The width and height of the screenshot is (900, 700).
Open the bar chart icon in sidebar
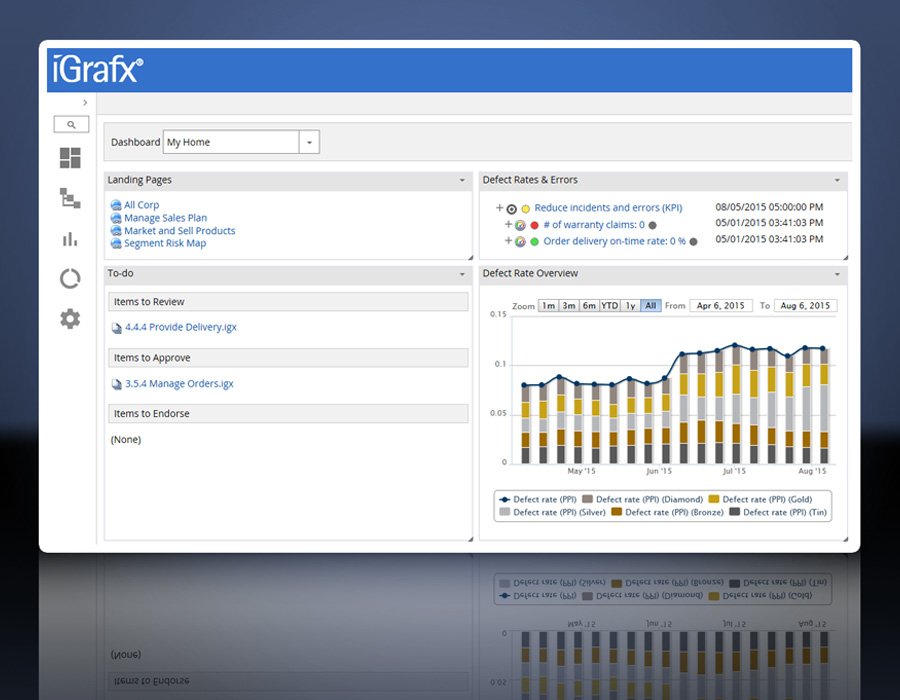70,239
